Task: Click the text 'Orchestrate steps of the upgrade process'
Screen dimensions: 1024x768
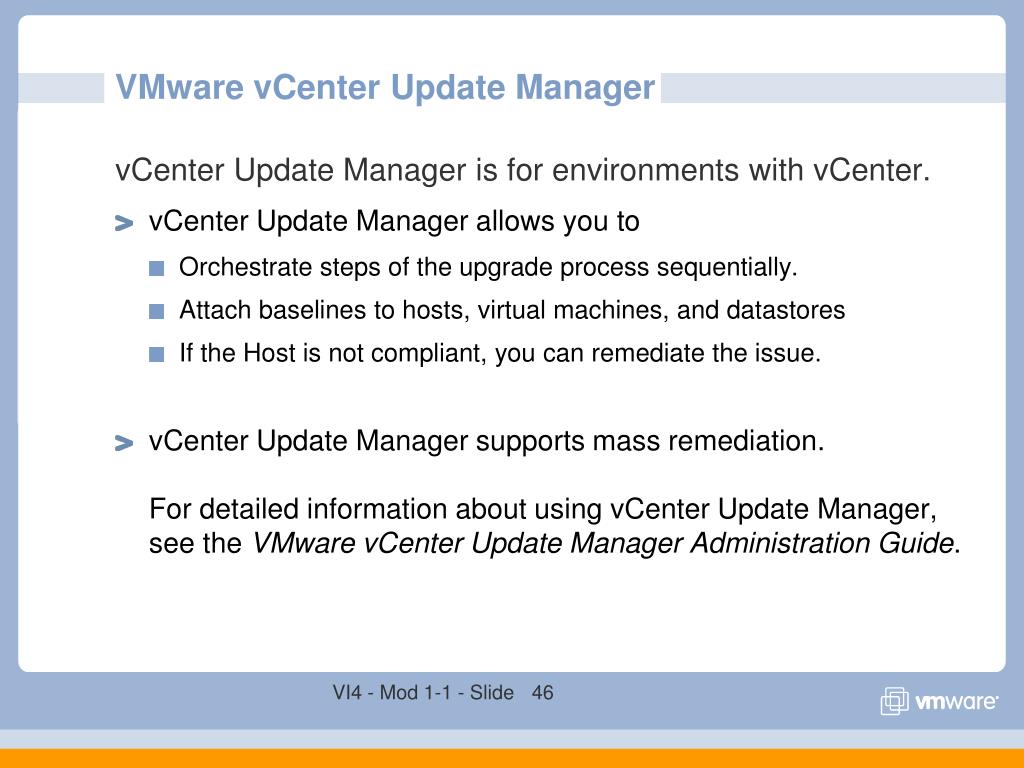Action: point(414,268)
